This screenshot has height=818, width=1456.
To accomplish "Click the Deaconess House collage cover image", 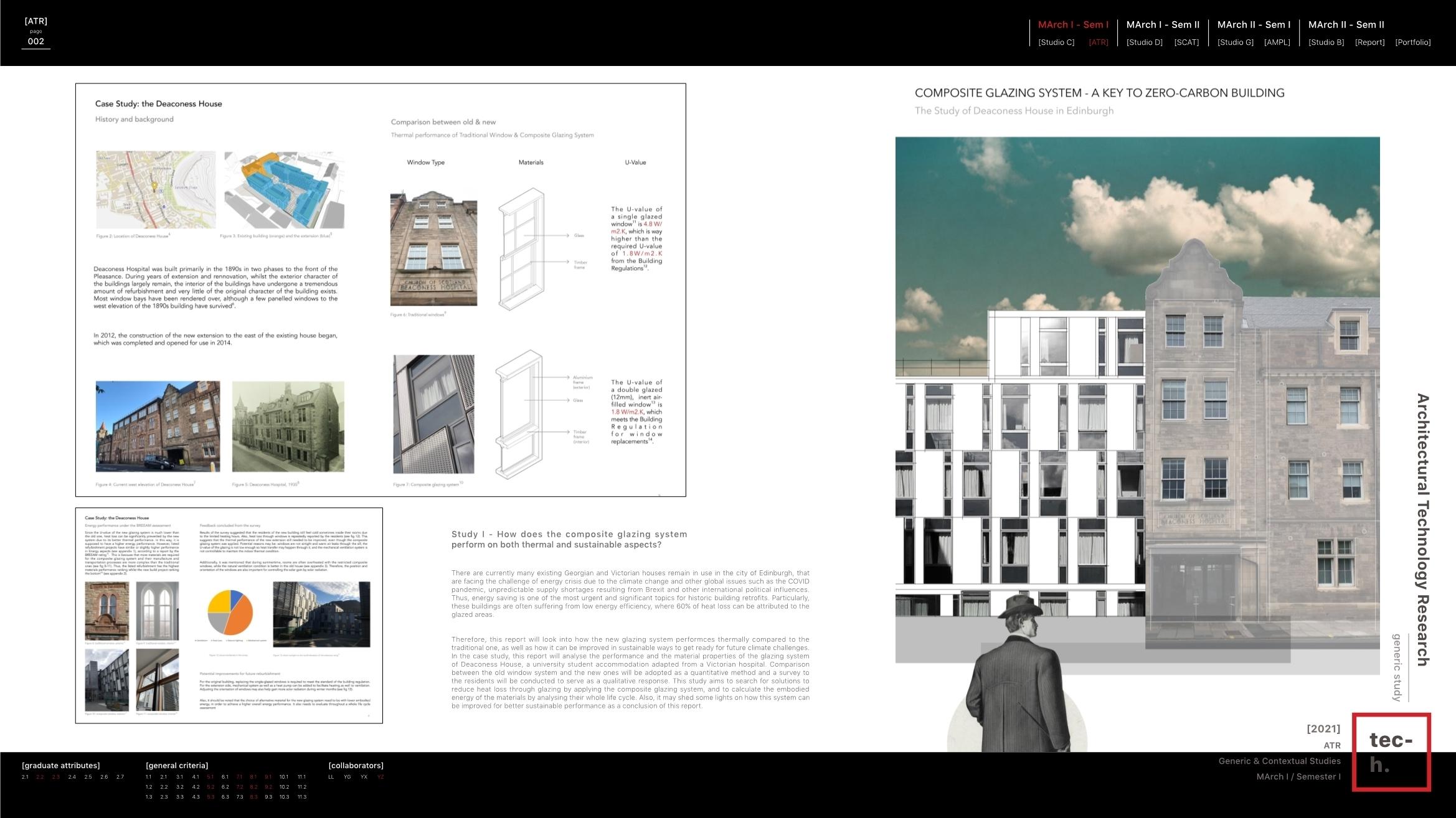I will pos(1137,398).
